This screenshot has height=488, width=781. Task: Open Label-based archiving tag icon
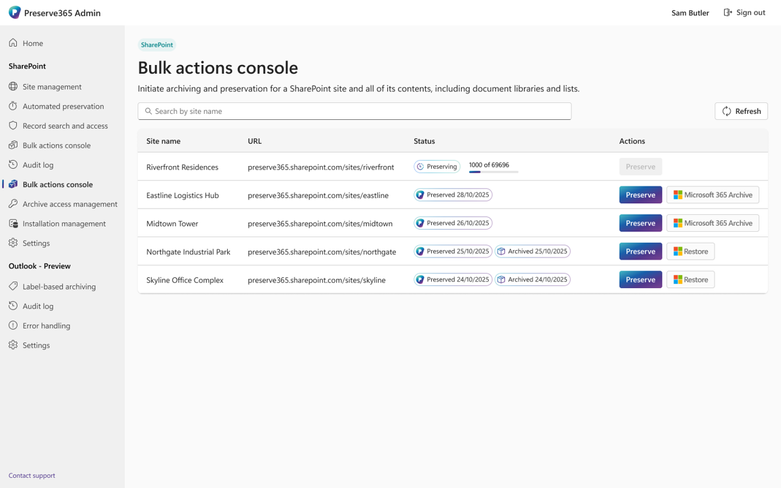[x=13, y=286]
